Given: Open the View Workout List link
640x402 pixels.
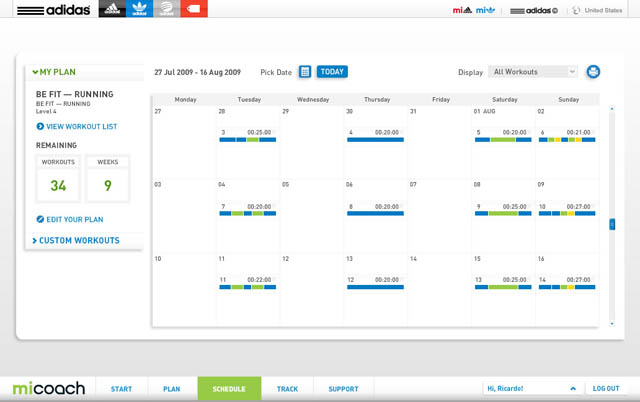Looking at the screenshot, I should pyautogui.click(x=77, y=127).
